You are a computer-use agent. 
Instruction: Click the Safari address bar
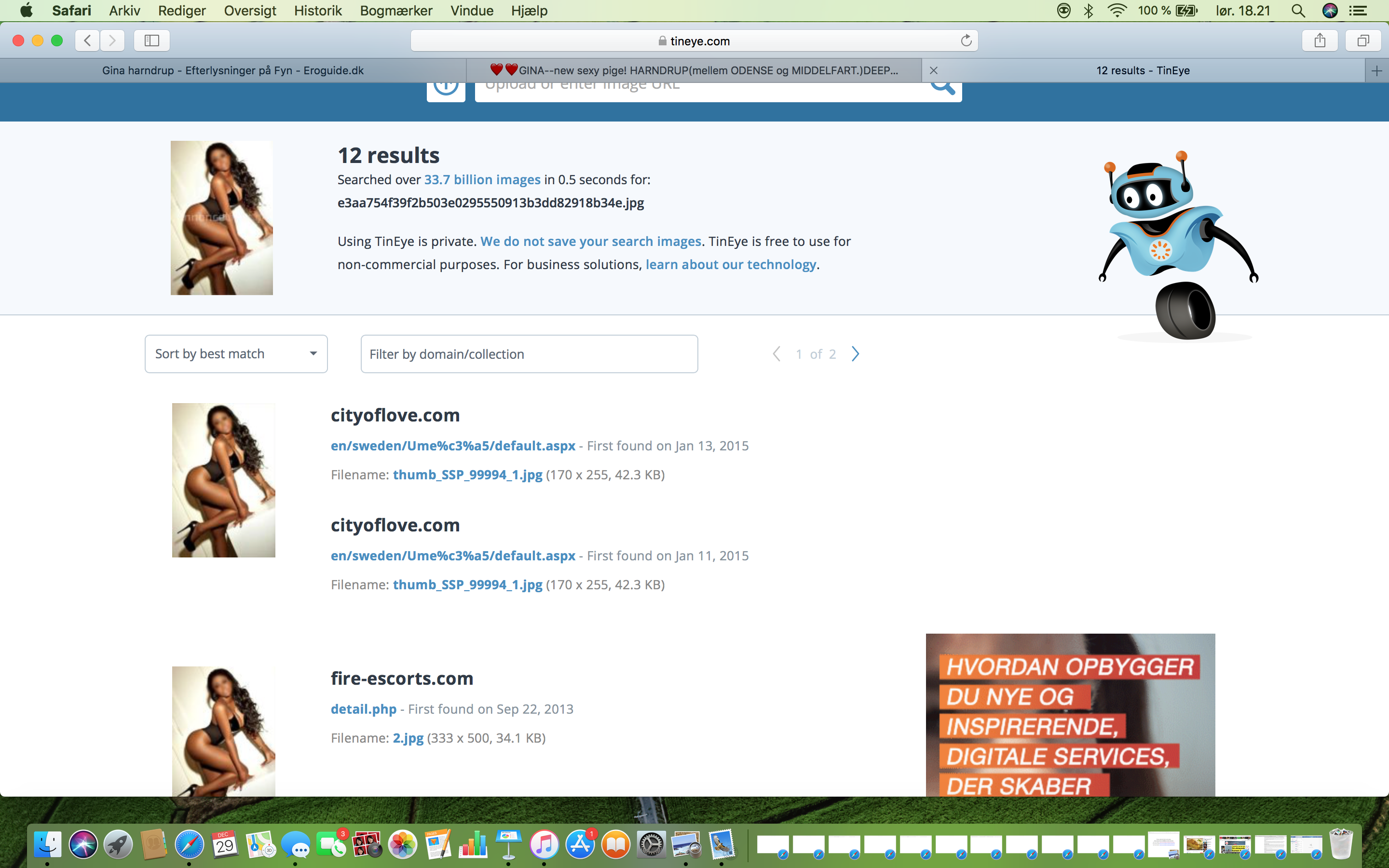point(694,40)
